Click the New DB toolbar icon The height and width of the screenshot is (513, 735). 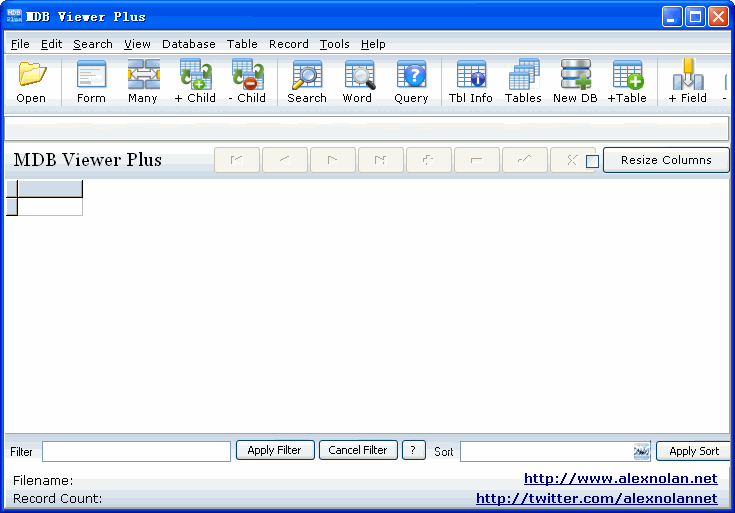[x=575, y=81]
